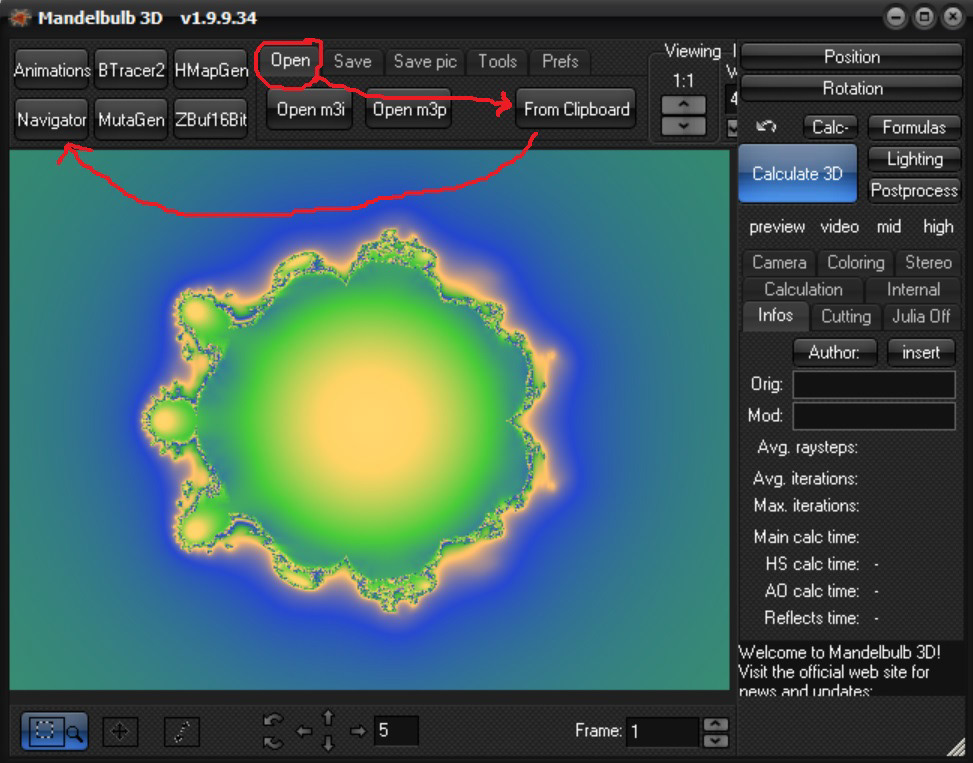This screenshot has height=763, width=973.
Task: Open the Postprocess window
Action: pos(914,190)
